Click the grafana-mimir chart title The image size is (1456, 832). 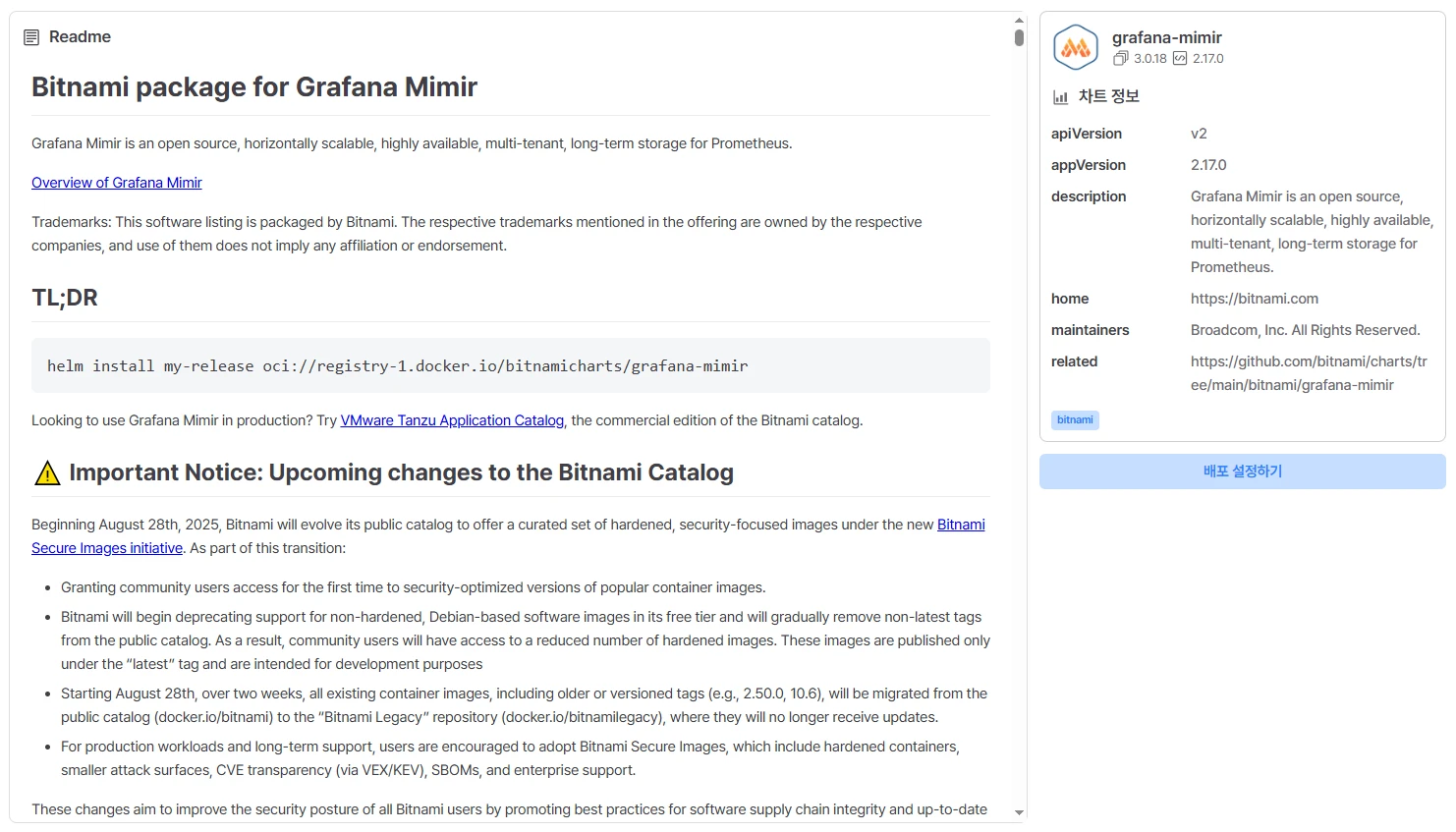(1167, 37)
